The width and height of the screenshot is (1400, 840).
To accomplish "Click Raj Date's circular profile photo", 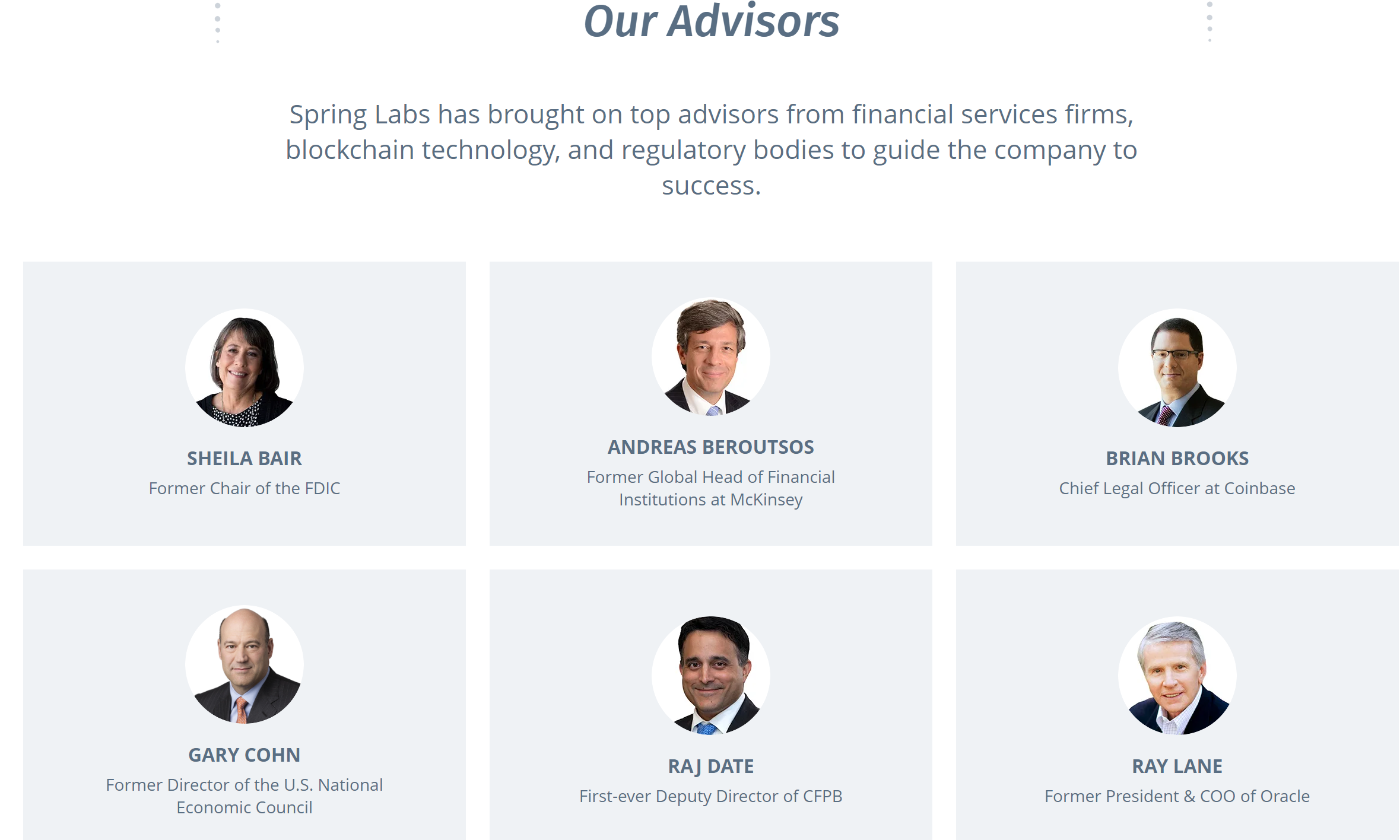I will click(710, 676).
